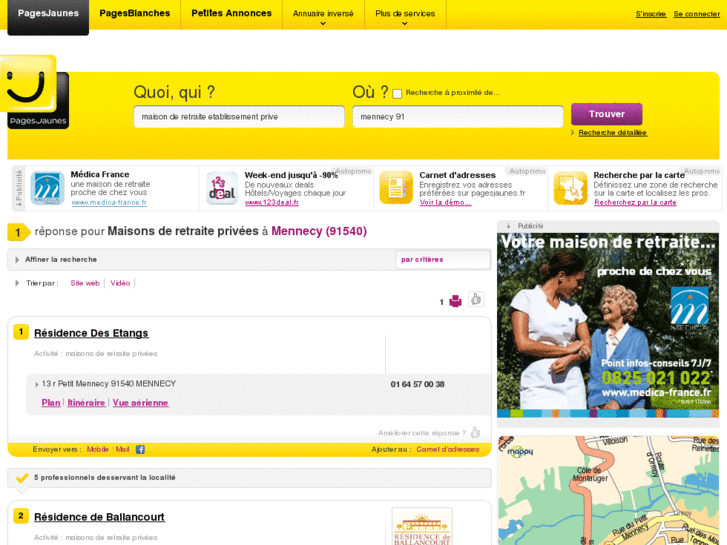This screenshot has height=545, width=727.
Task: Open the Itinéraire link
Action: 86,403
